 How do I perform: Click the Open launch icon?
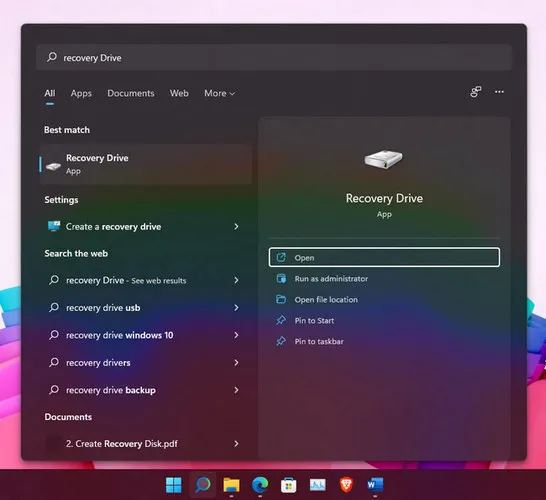click(281, 258)
